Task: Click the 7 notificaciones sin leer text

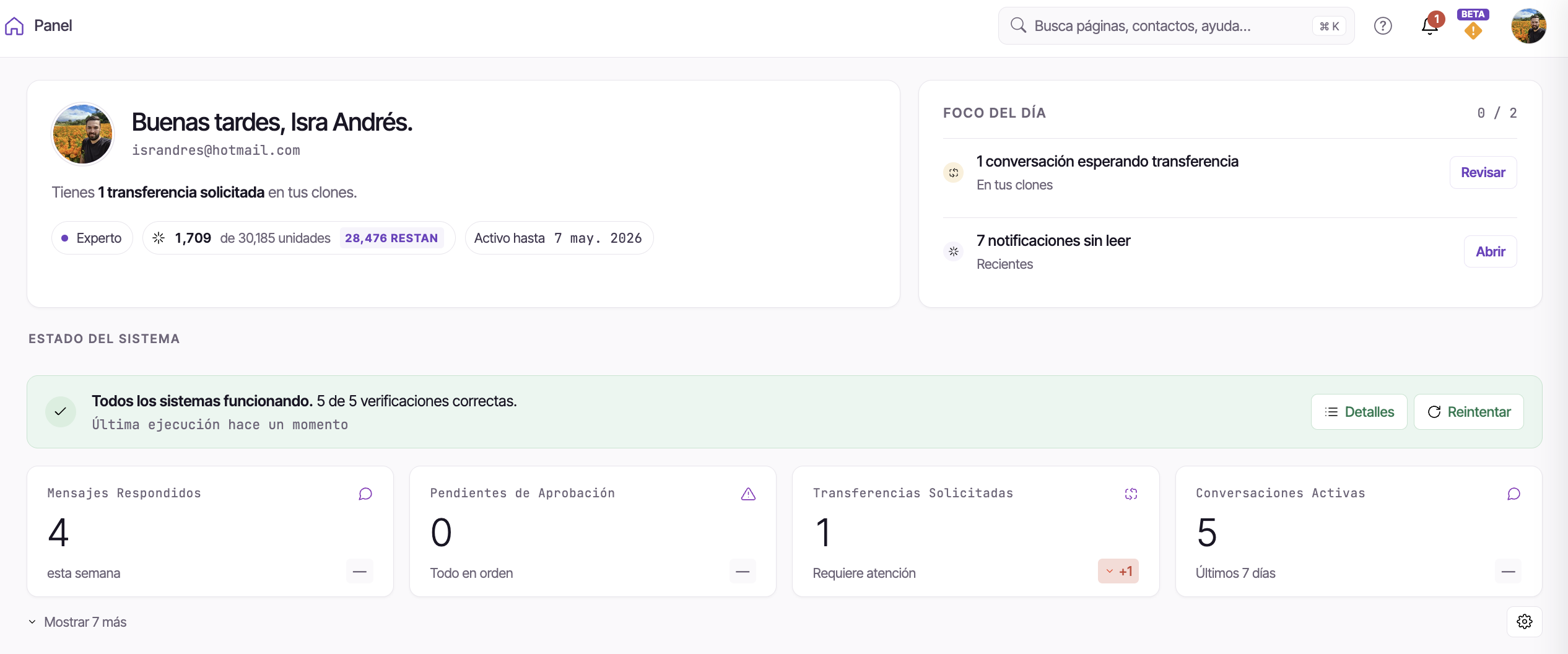Action: 1053,240
